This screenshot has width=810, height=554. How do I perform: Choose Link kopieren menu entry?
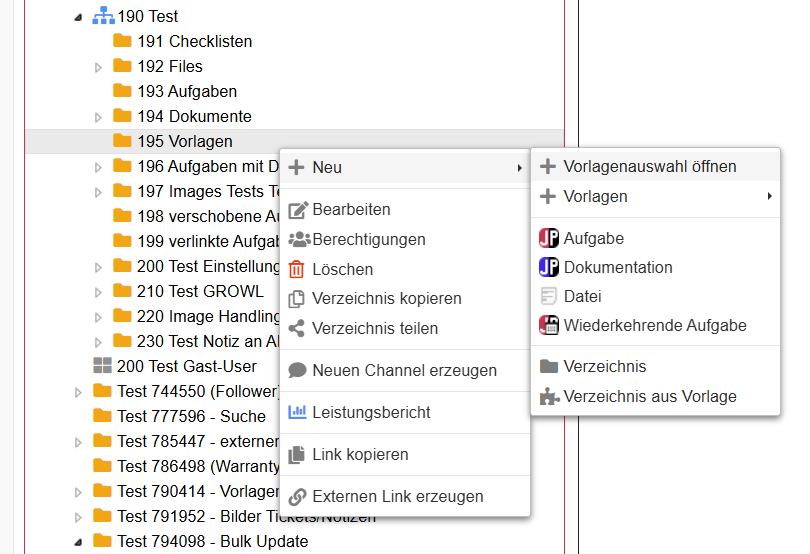pyautogui.click(x=360, y=454)
